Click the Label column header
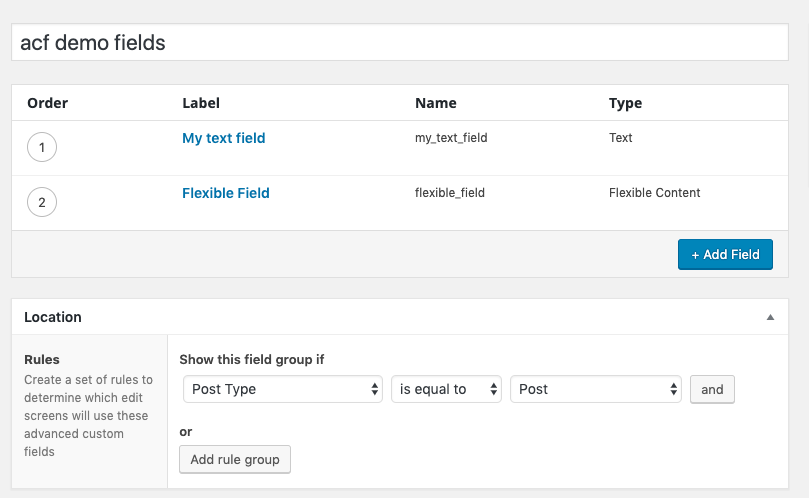Screen dimensions: 809x498 (x=201, y=103)
